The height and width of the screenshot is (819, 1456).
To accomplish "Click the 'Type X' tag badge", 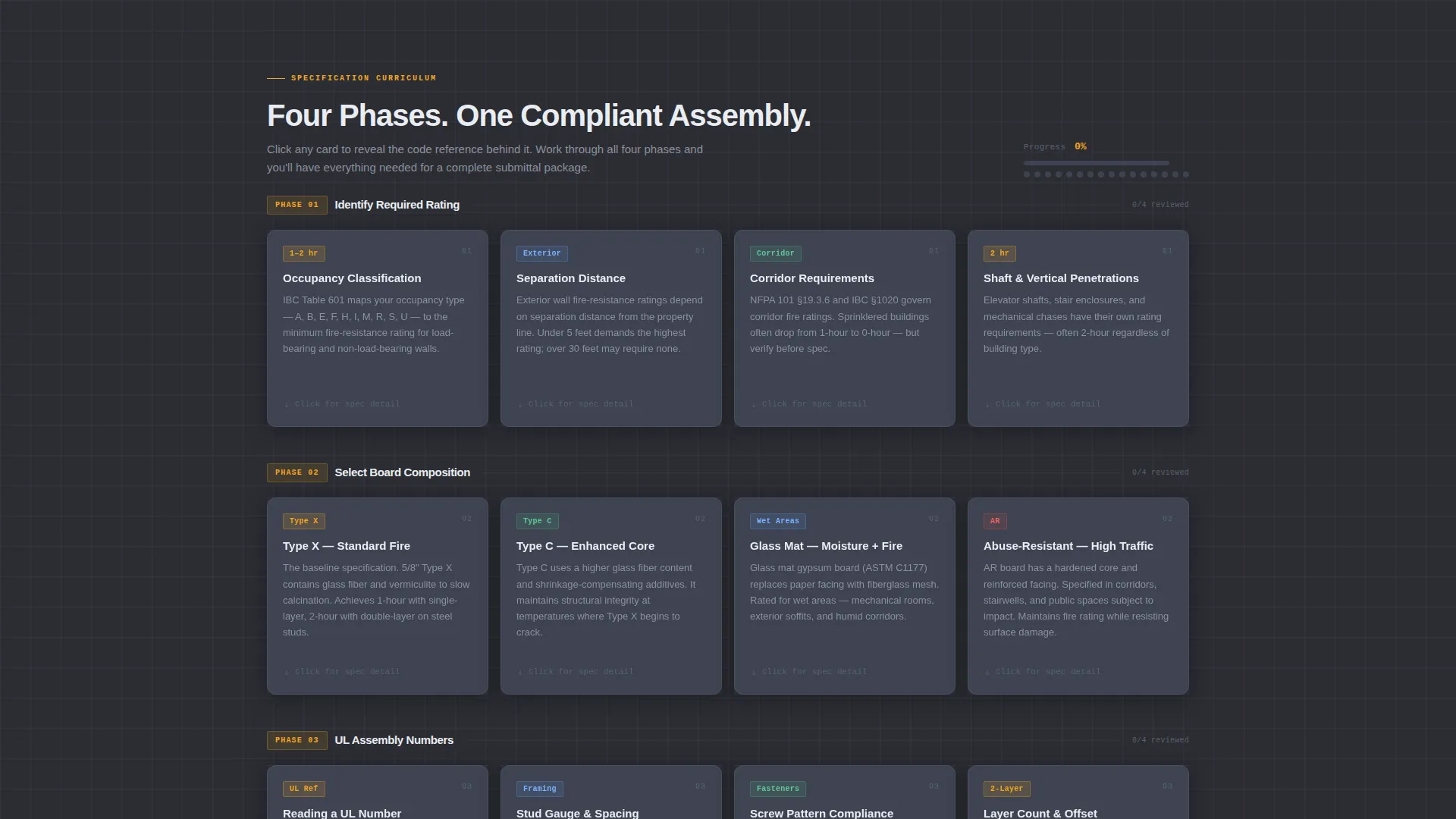I will (303, 521).
